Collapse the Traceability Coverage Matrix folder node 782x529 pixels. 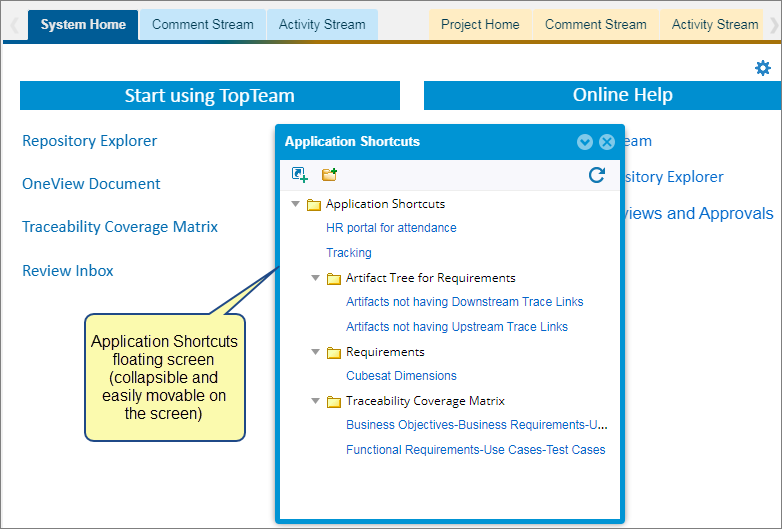(x=315, y=401)
